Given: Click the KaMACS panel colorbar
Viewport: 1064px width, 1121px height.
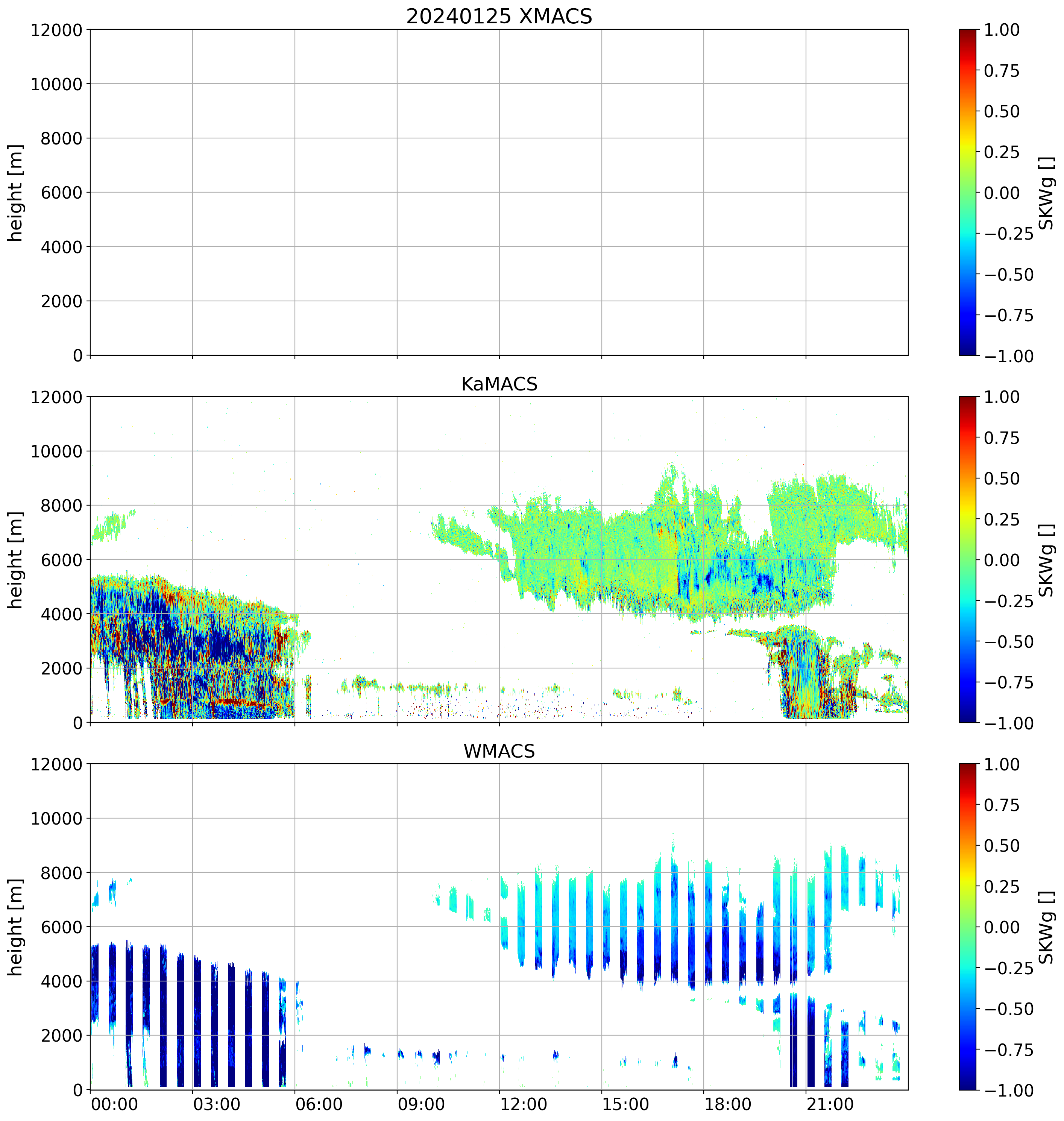Looking at the screenshot, I should pyautogui.click(x=968, y=559).
